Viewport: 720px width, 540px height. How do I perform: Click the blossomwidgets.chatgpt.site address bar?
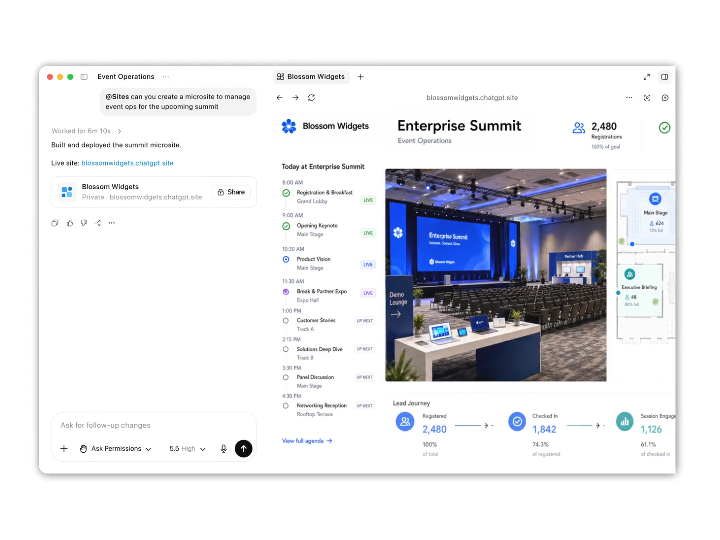472,98
